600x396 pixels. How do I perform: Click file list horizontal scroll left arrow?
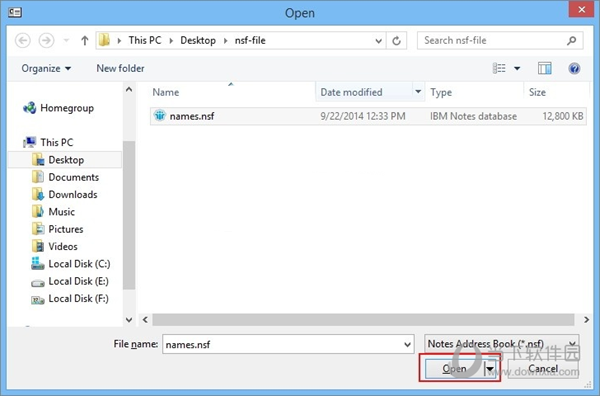[145, 319]
